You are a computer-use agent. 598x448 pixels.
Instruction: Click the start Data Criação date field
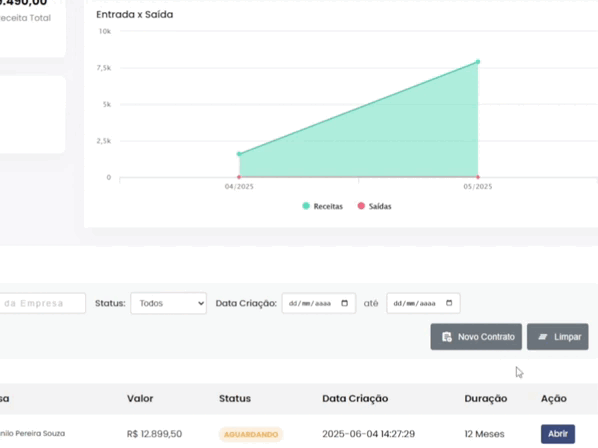coord(319,303)
